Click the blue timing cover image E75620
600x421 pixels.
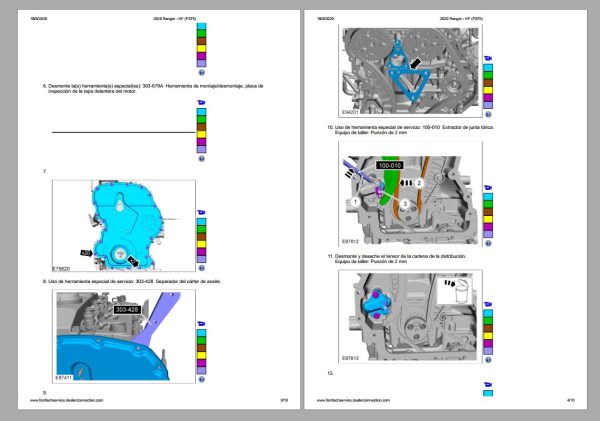pyautogui.click(x=124, y=226)
